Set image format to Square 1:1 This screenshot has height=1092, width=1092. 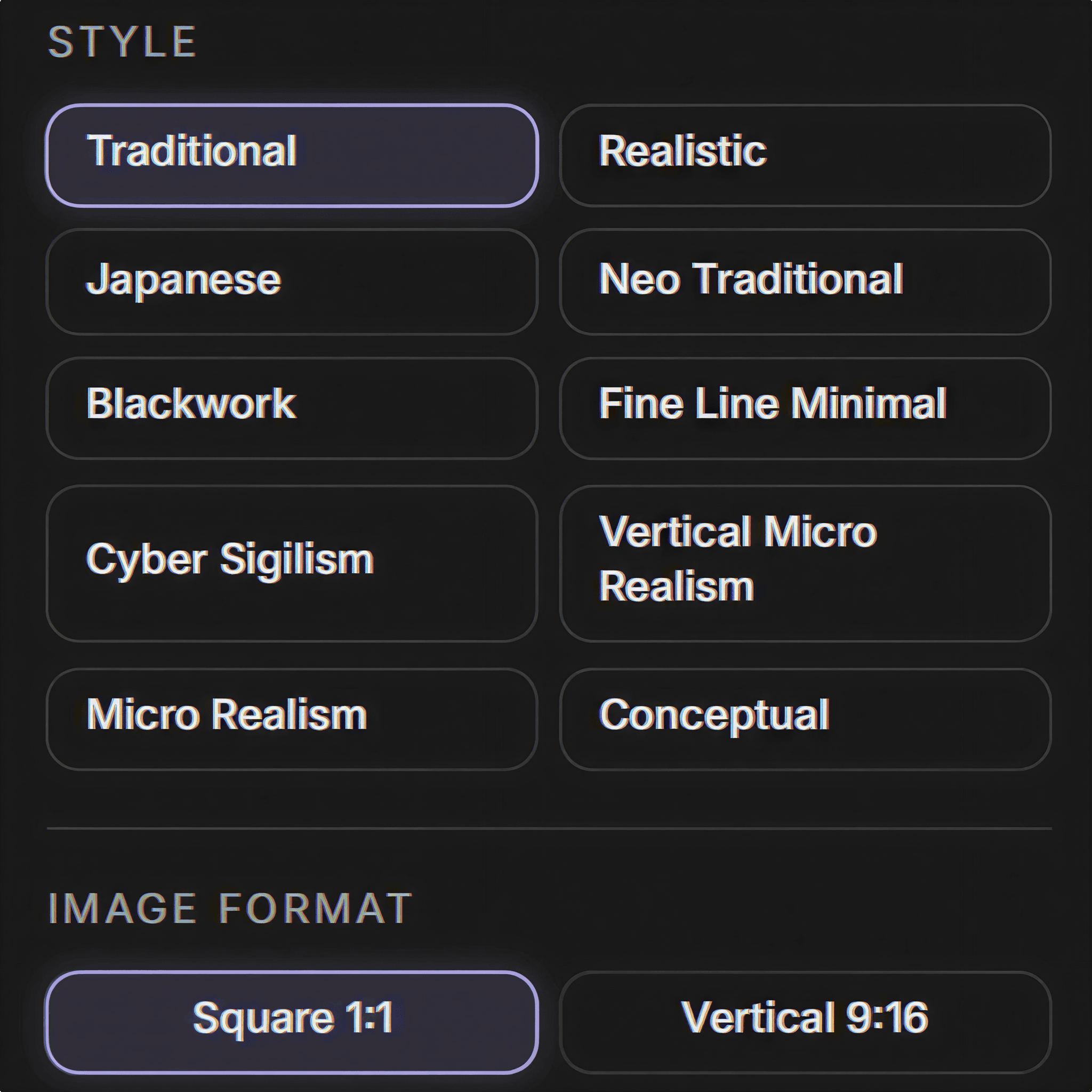(291, 1022)
